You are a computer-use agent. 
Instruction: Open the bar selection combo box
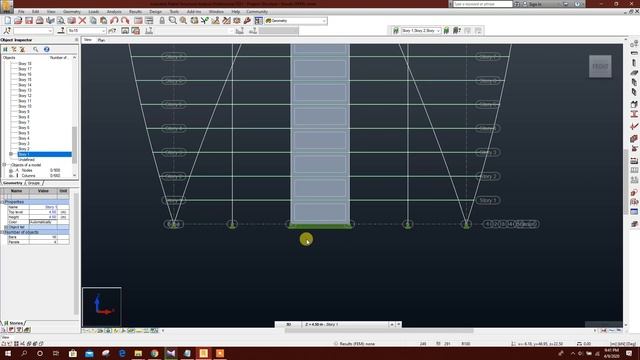pyautogui.click(x=86, y=31)
